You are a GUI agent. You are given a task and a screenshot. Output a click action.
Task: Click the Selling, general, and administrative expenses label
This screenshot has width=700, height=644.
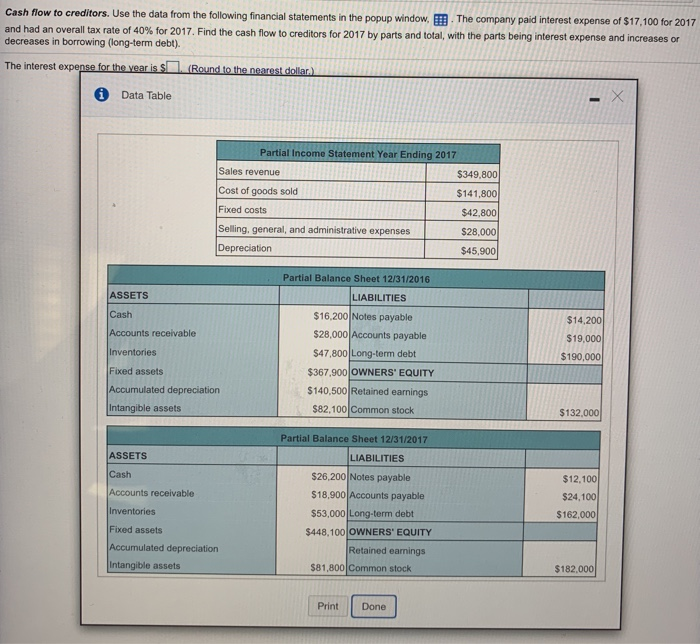(314, 230)
